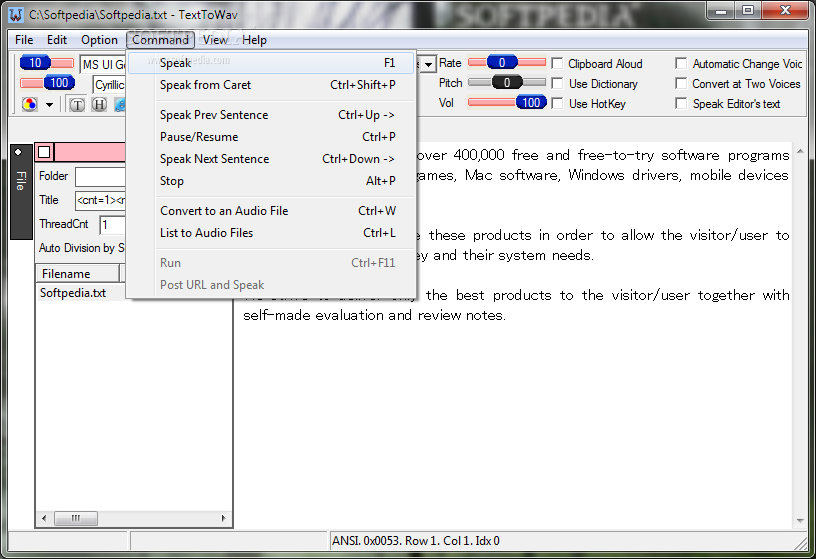The image size is (816, 559).
Task: Click the file list's left scroll arrow
Action: 44,518
